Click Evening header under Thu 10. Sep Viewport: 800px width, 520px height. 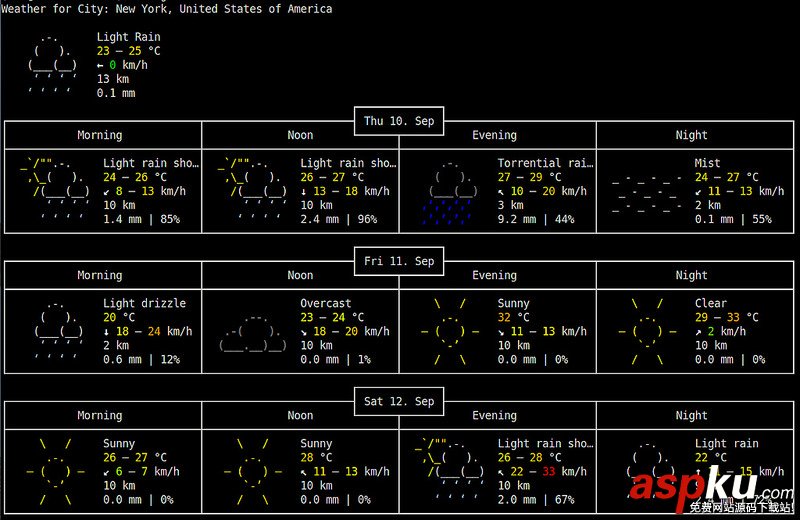[494, 135]
